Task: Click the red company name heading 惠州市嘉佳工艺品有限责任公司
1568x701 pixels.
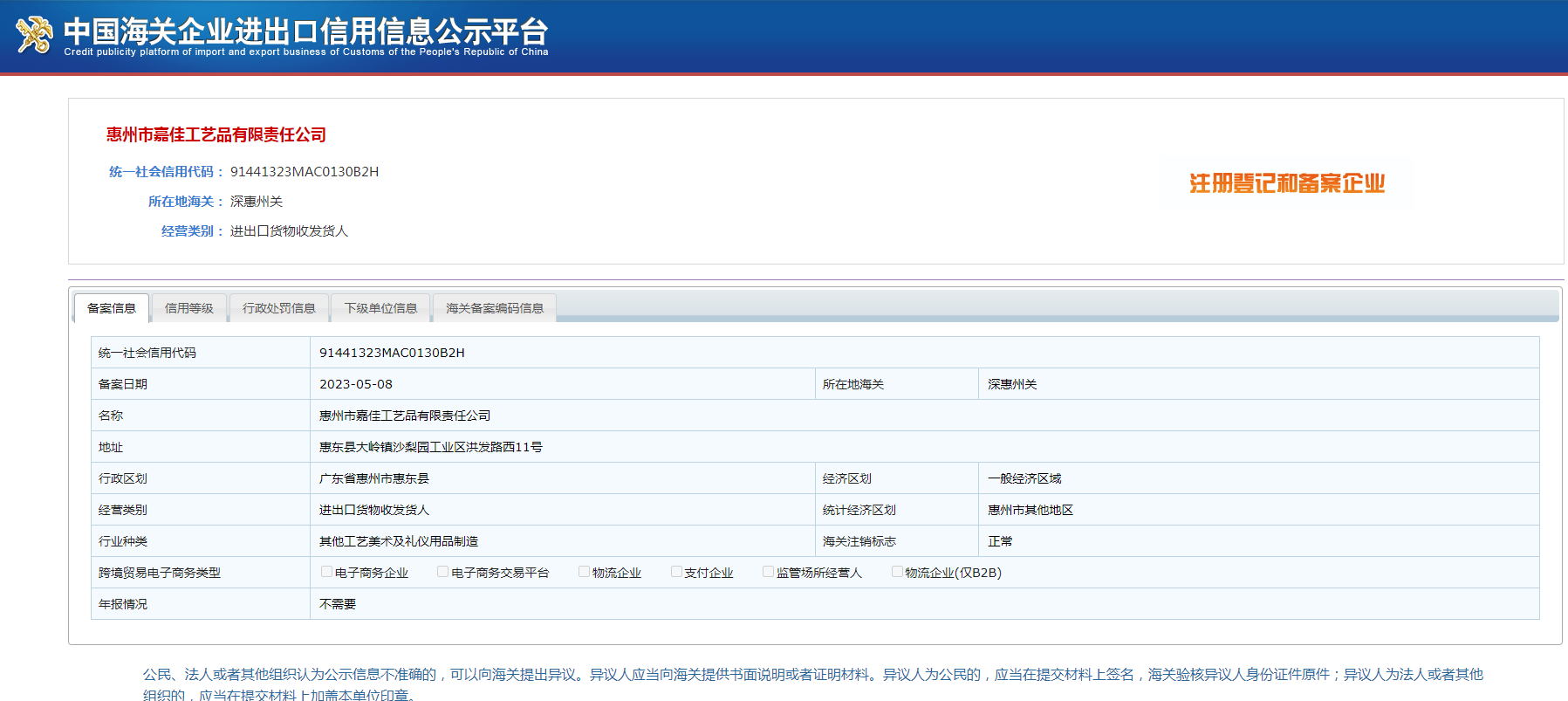Action: pyautogui.click(x=216, y=134)
